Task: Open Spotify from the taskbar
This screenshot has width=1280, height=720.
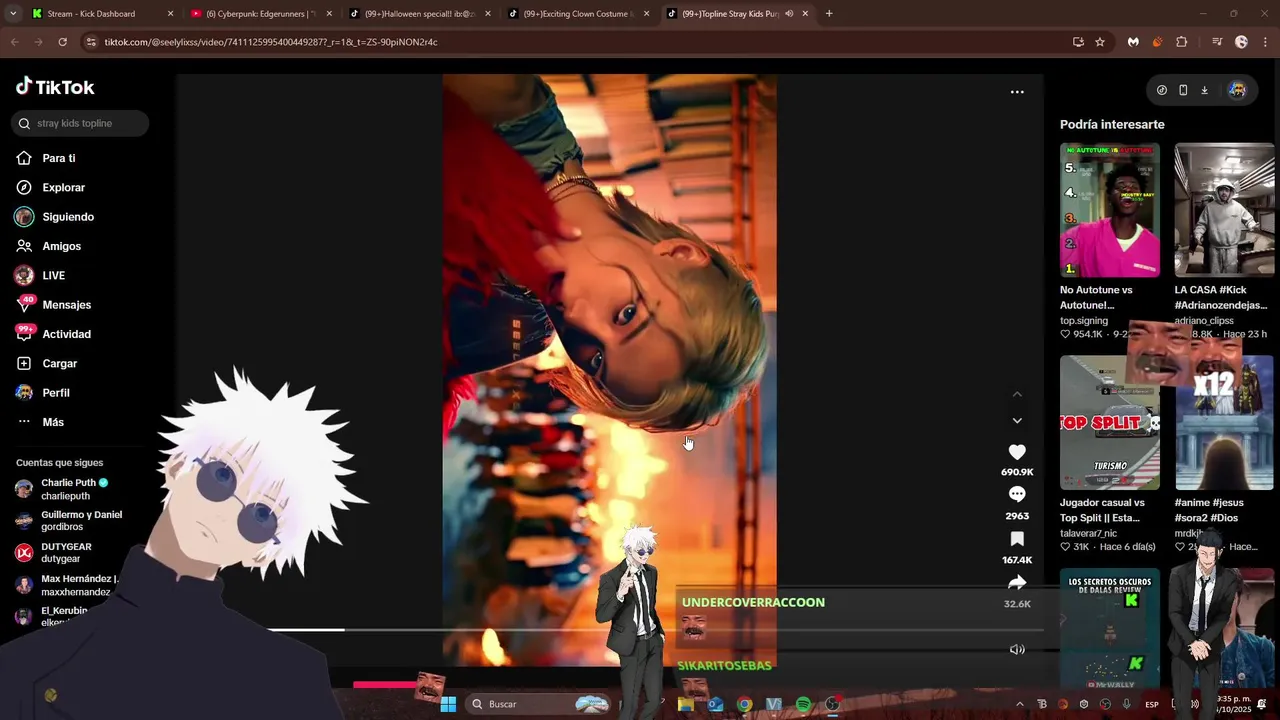Action: [803, 704]
